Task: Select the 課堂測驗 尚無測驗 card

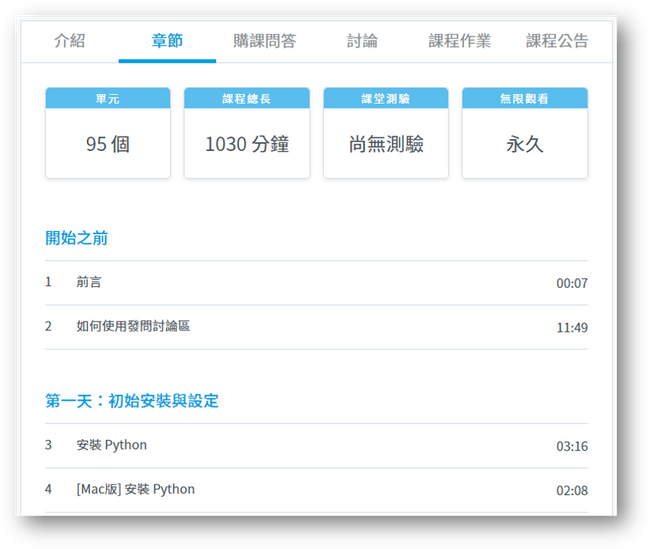Action: pos(386,133)
